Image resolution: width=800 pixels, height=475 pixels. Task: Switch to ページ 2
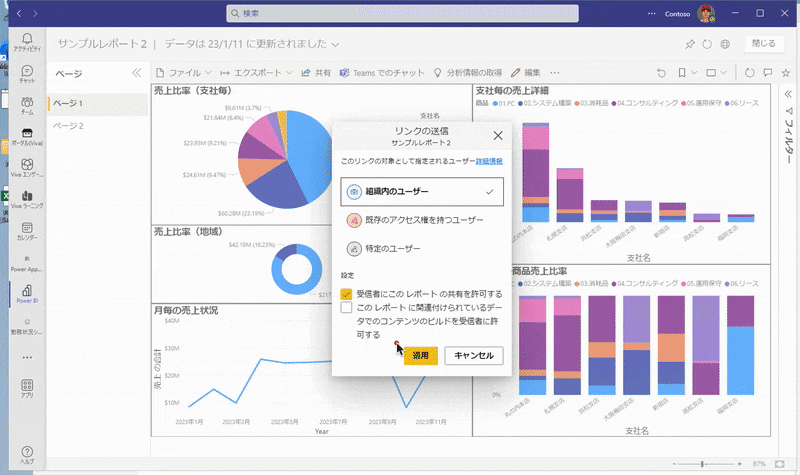[x=97, y=126]
